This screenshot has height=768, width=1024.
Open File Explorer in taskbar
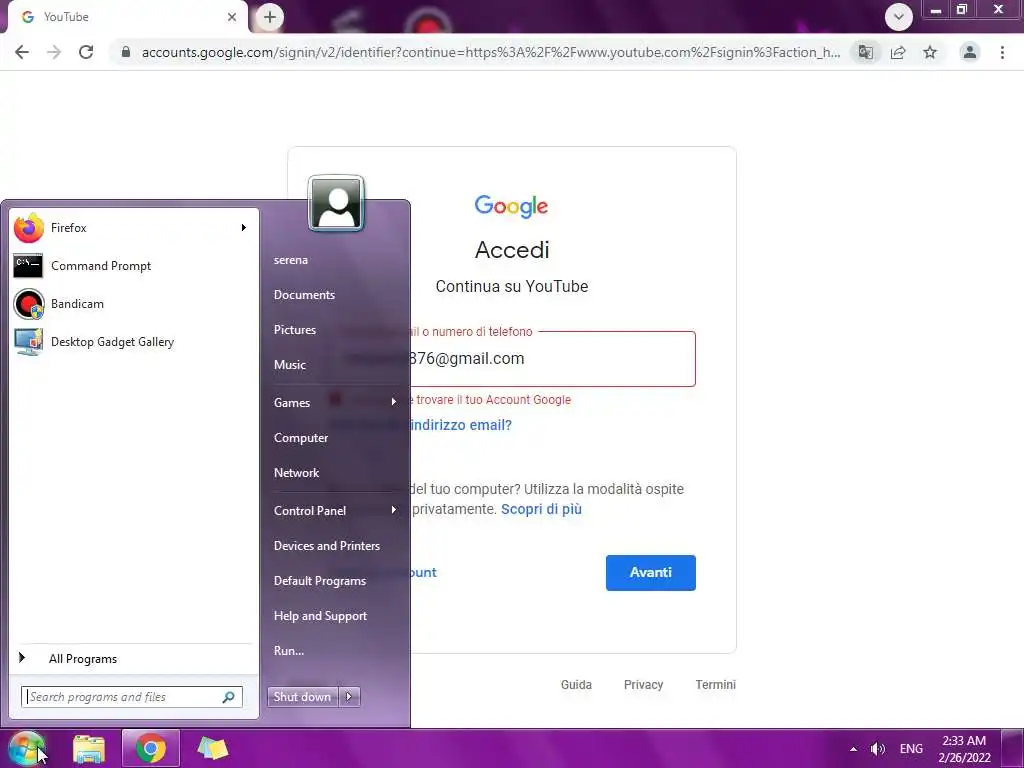point(89,749)
